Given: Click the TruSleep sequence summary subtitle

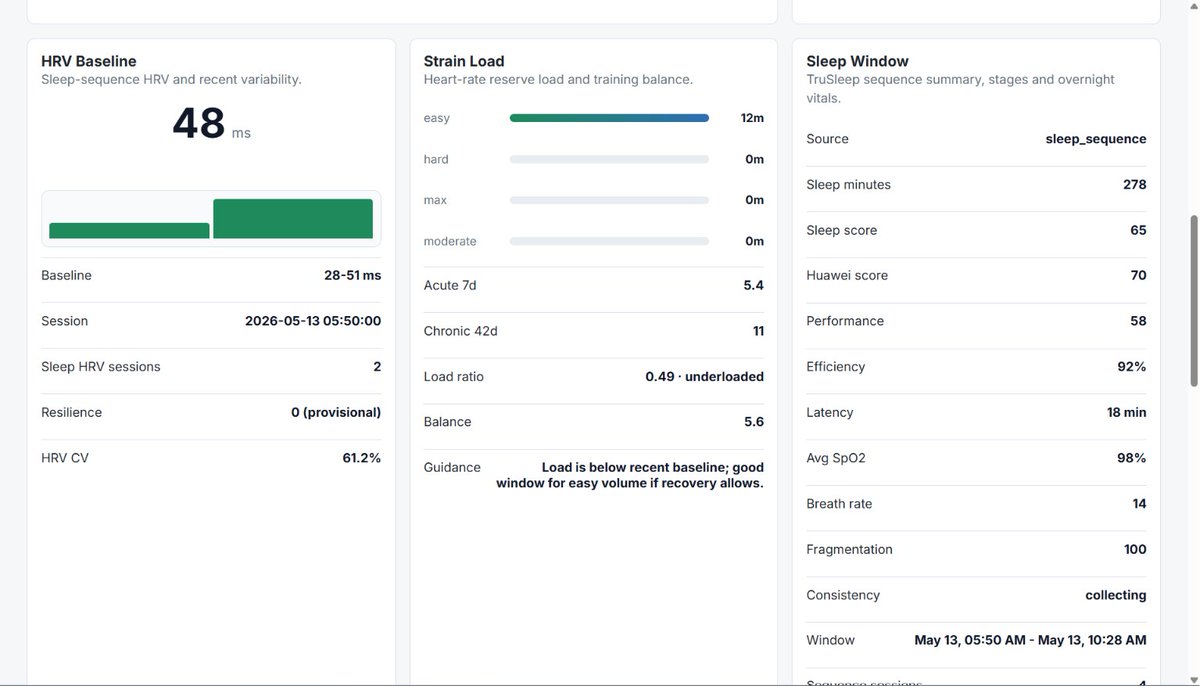Looking at the screenshot, I should click(x=960, y=89).
